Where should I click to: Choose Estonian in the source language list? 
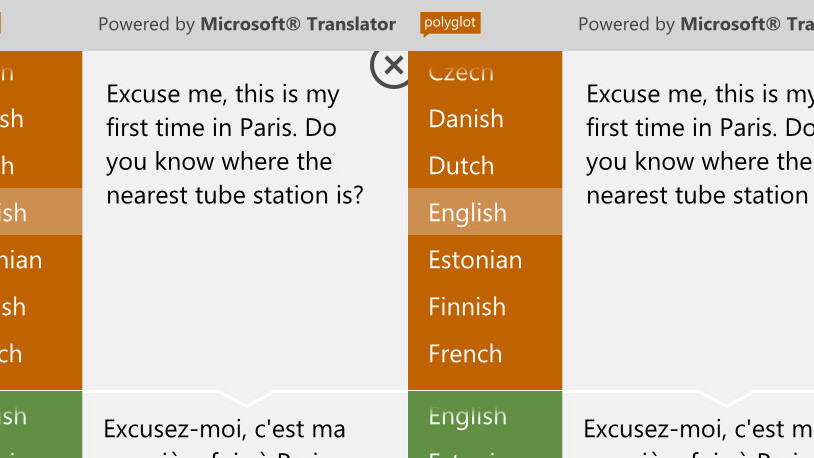475,260
